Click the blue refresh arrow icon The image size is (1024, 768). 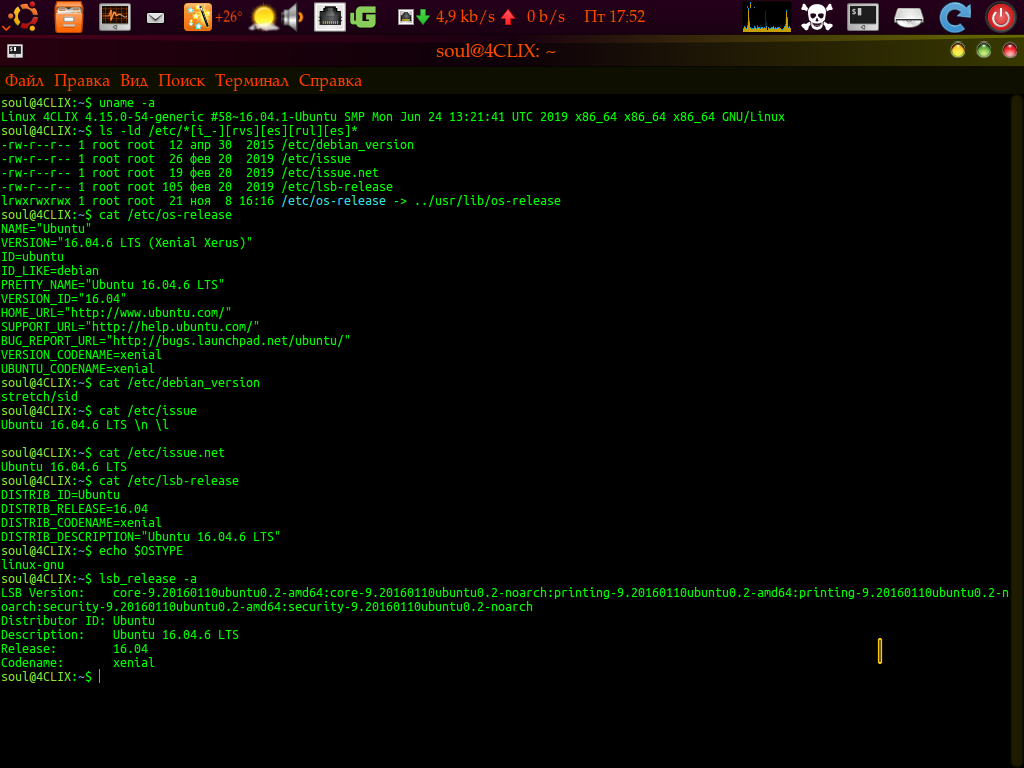click(954, 18)
